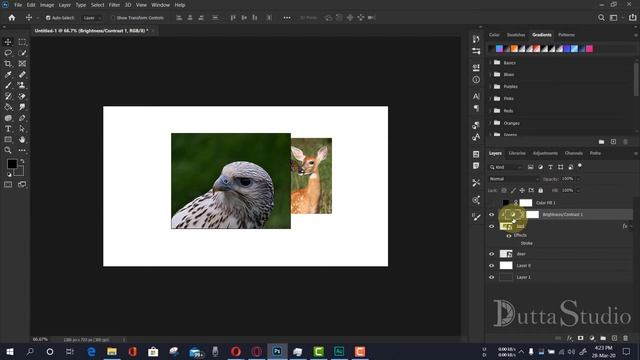The image size is (640, 360).
Task: Toggle layer filtering on/off switch
Action: 580,166
